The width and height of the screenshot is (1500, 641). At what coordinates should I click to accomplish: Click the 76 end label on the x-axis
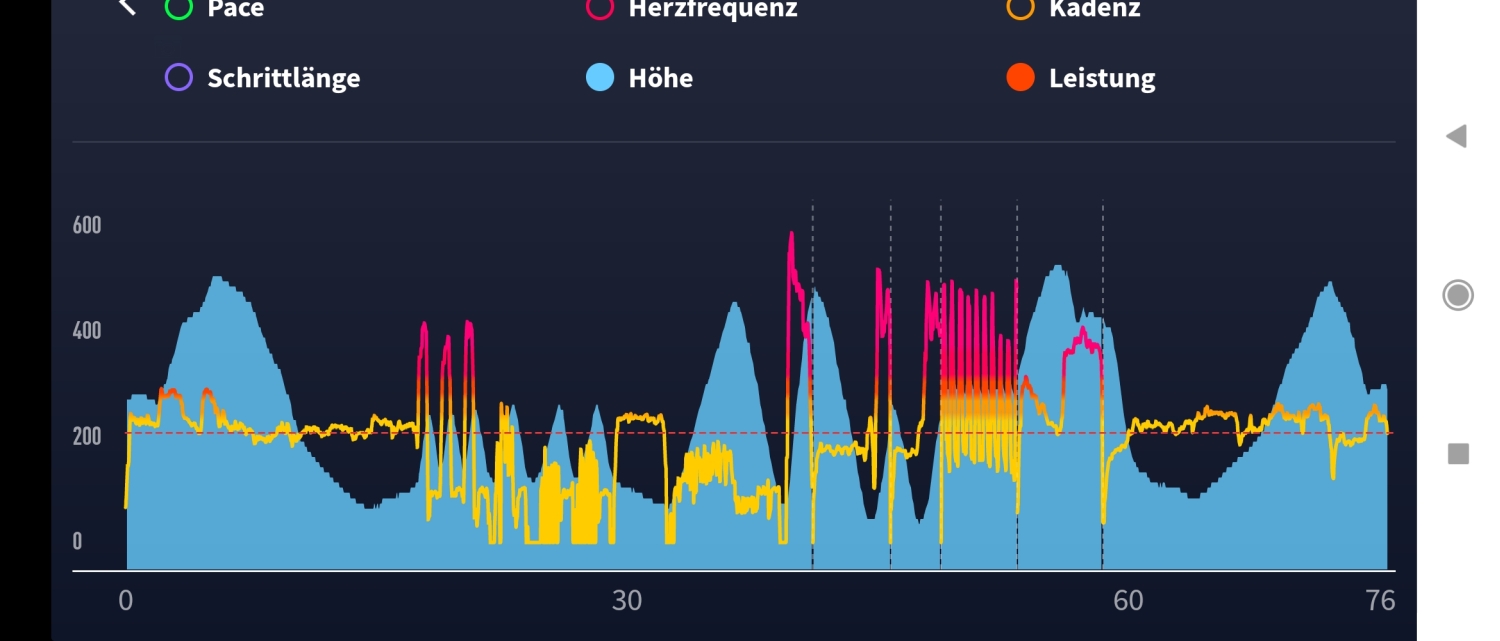(1380, 601)
